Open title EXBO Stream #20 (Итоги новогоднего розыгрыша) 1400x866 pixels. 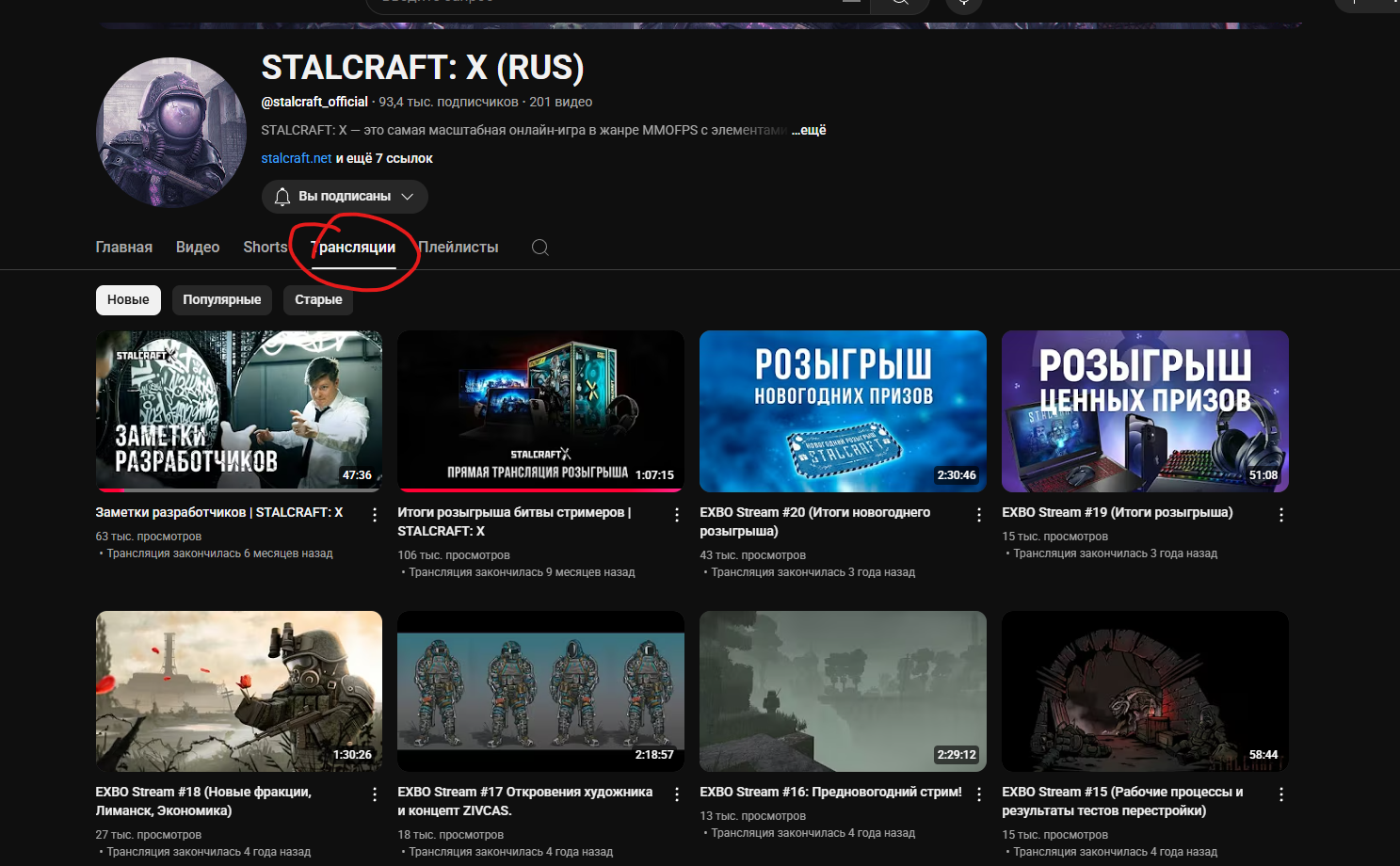click(x=815, y=521)
